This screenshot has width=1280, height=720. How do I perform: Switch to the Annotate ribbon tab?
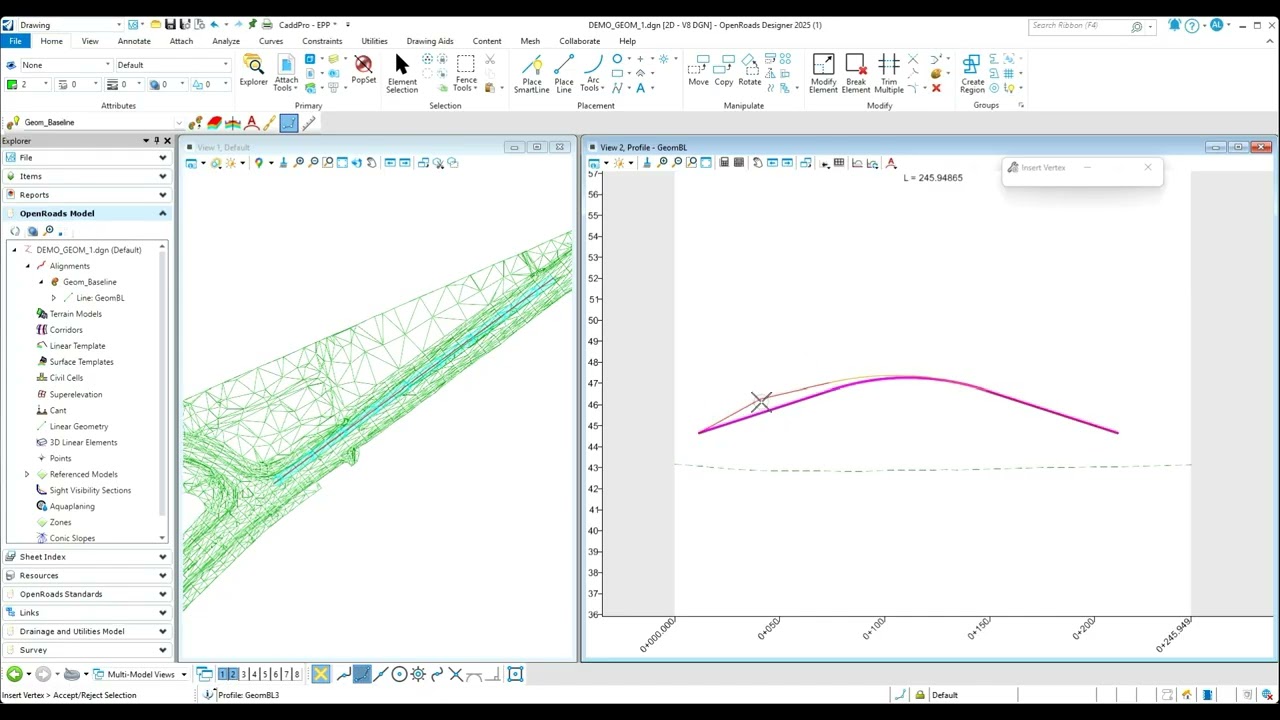pyautogui.click(x=134, y=41)
